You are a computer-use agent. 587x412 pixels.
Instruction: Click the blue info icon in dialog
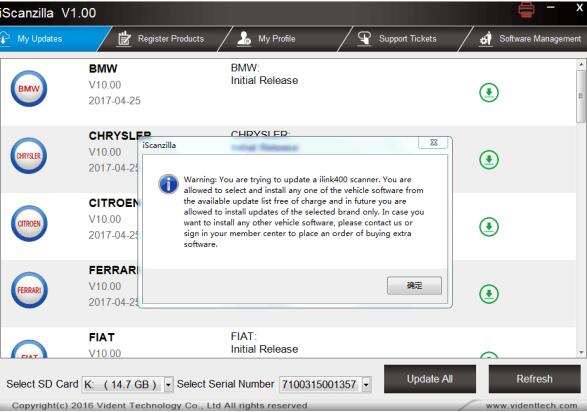(168, 184)
